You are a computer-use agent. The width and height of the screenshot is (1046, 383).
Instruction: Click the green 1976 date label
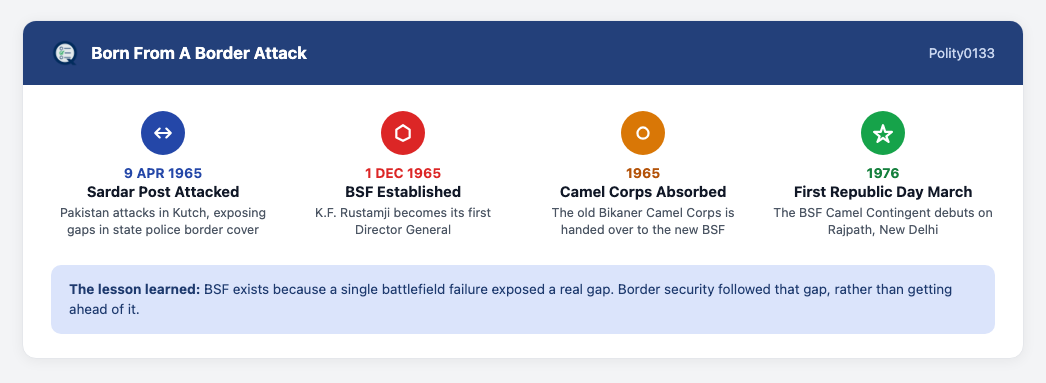(x=883, y=173)
